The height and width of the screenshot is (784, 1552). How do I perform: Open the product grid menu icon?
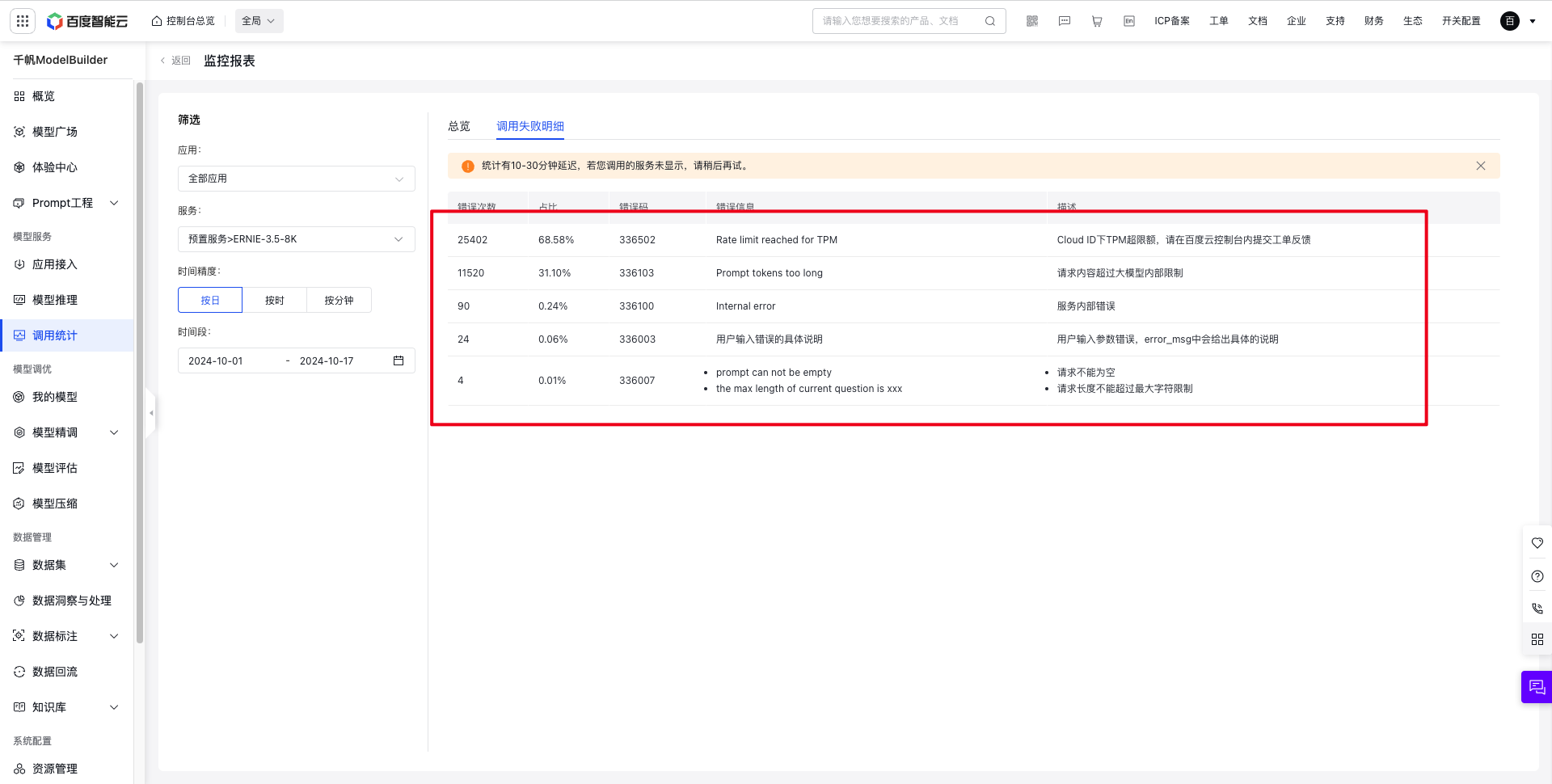[x=23, y=21]
